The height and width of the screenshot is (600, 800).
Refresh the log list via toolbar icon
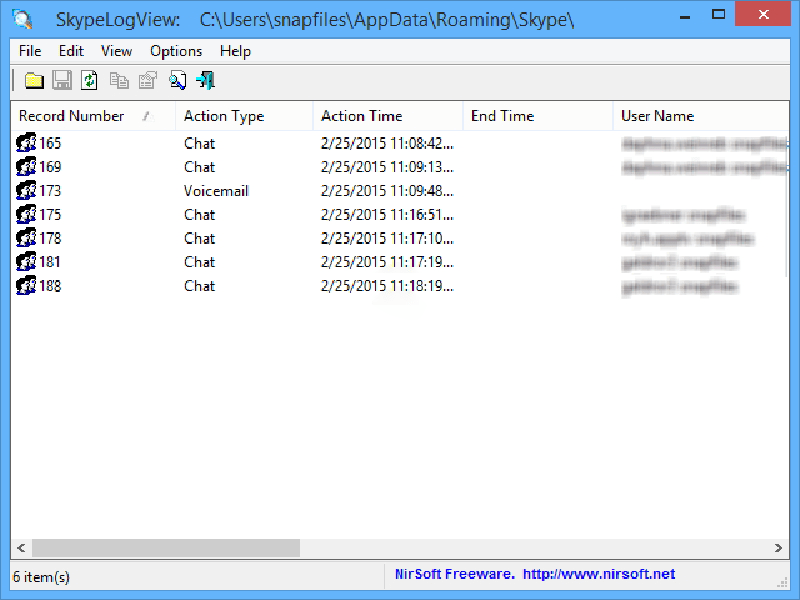point(89,81)
